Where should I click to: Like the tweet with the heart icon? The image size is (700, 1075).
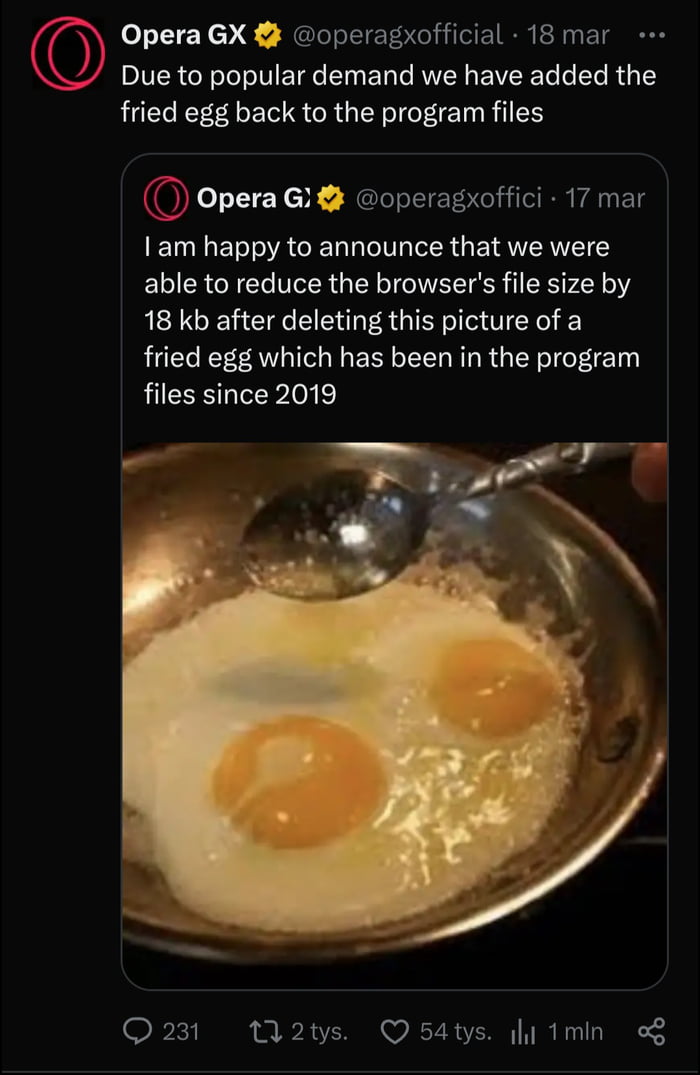(396, 1031)
